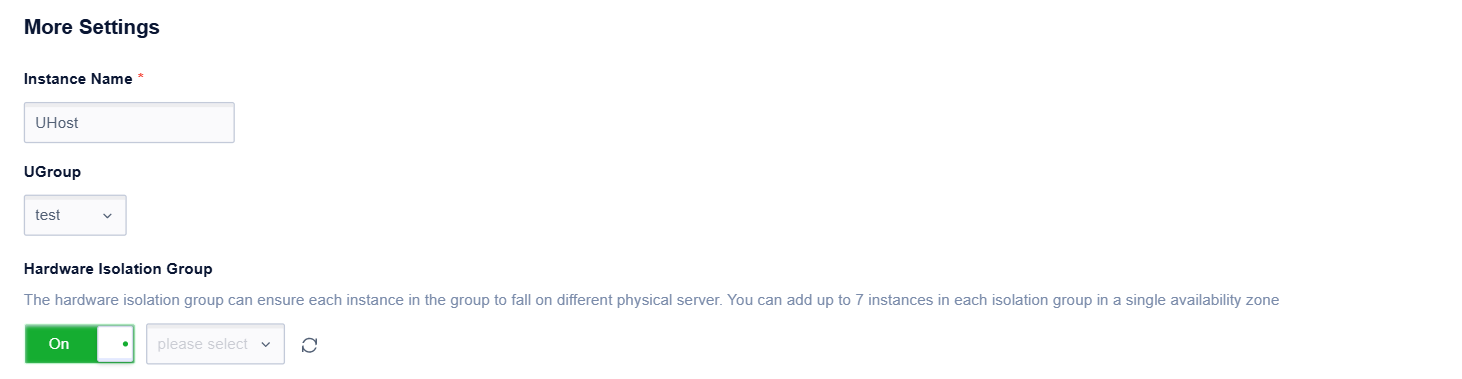Refresh the isolation group list
The image size is (1462, 379).
coord(310,345)
